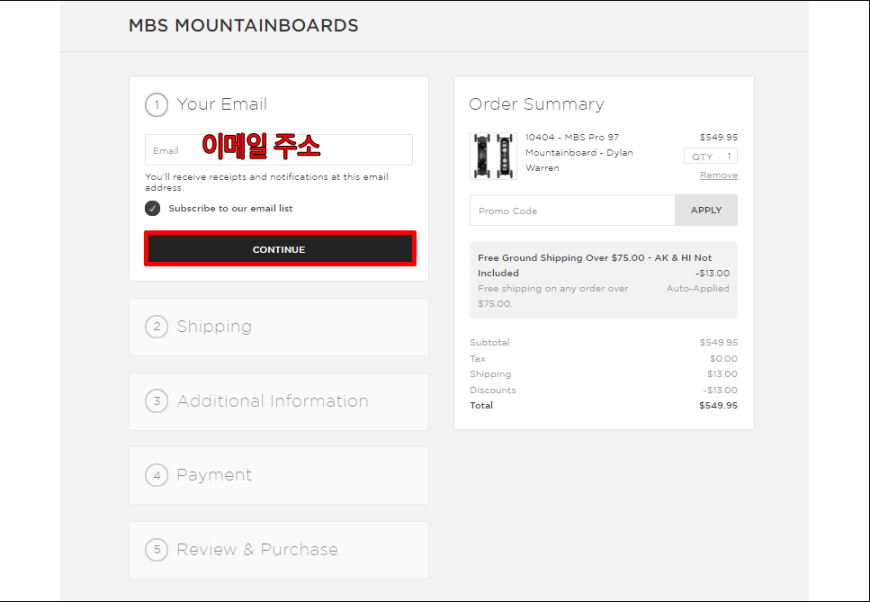The height and width of the screenshot is (602, 870).
Task: Open the Shipping step section
Action: (x=279, y=327)
